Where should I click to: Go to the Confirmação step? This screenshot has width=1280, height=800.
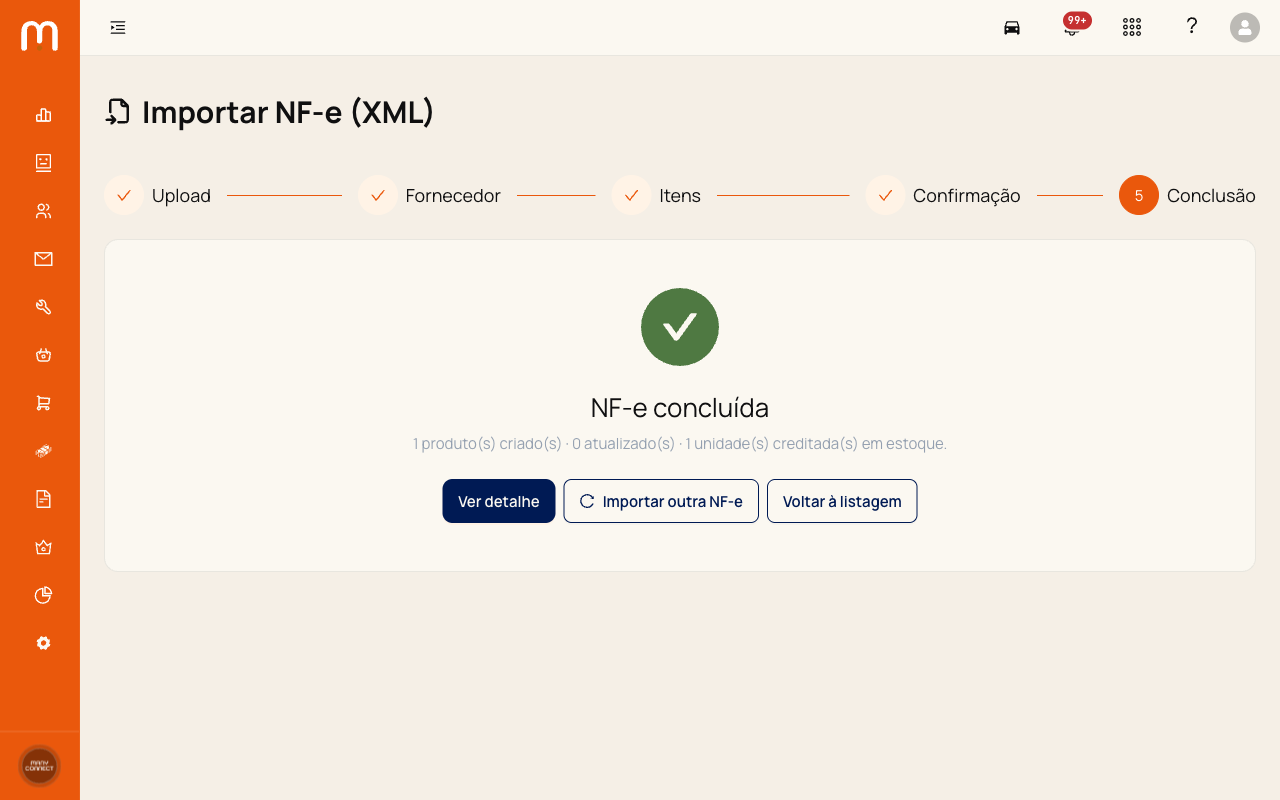coord(943,195)
